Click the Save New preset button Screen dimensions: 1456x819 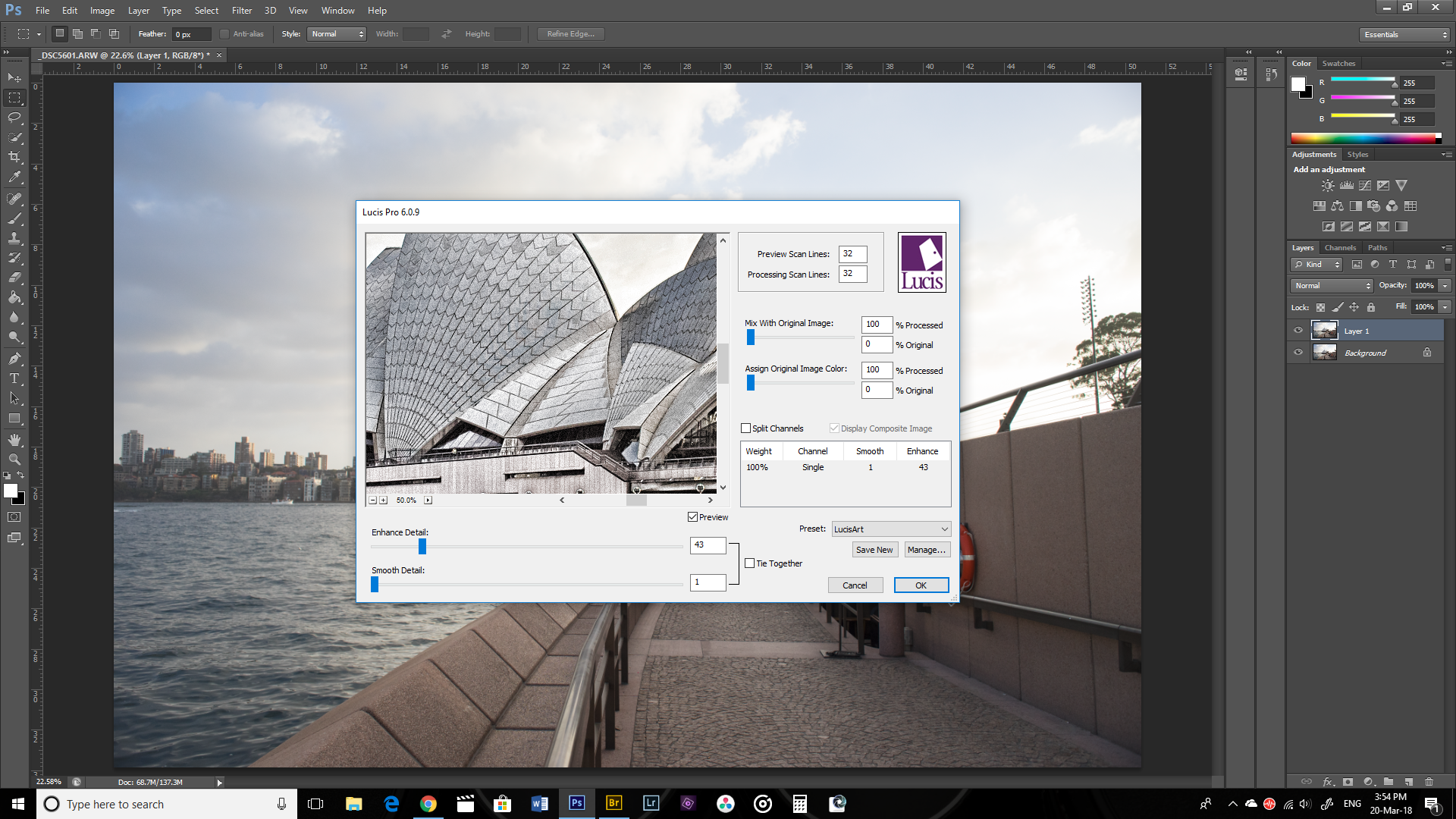(x=874, y=549)
